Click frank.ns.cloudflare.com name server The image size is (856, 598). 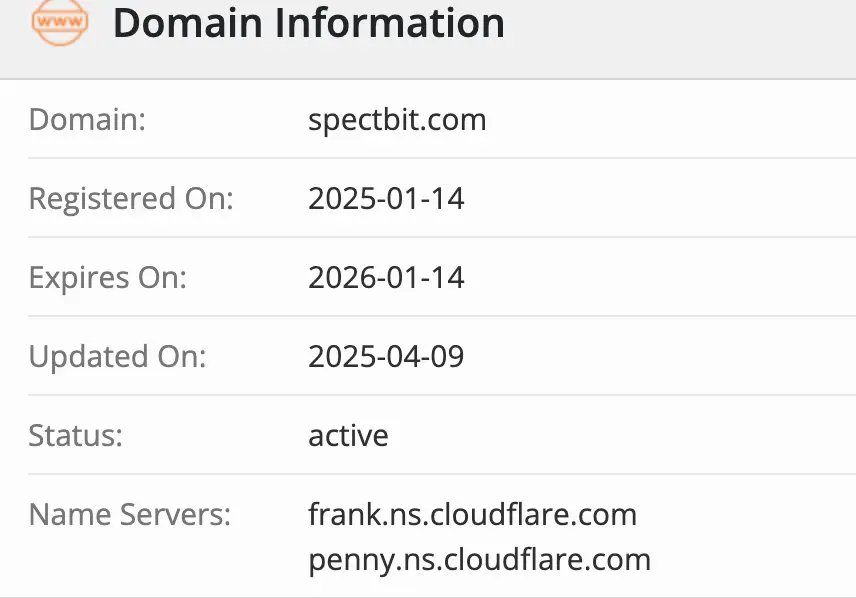[x=472, y=514]
